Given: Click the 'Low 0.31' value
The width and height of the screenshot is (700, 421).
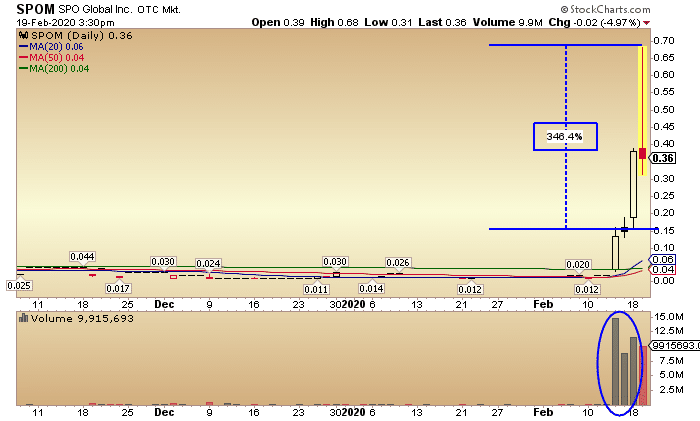Looking at the screenshot, I should tap(388, 22).
